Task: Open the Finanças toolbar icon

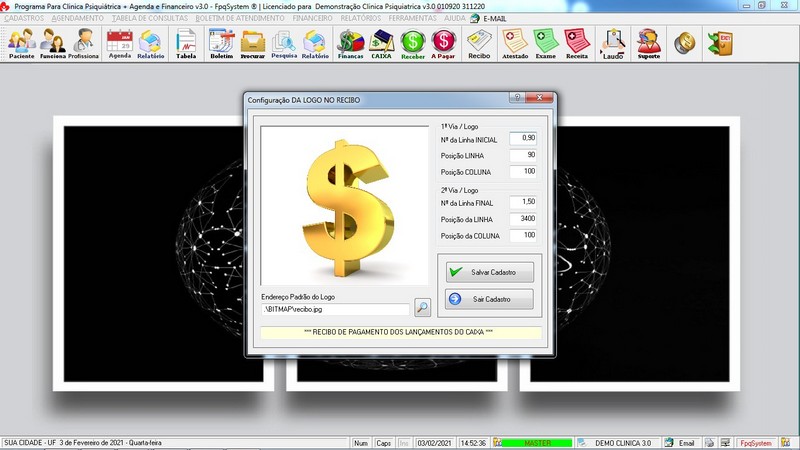Action: coord(351,44)
